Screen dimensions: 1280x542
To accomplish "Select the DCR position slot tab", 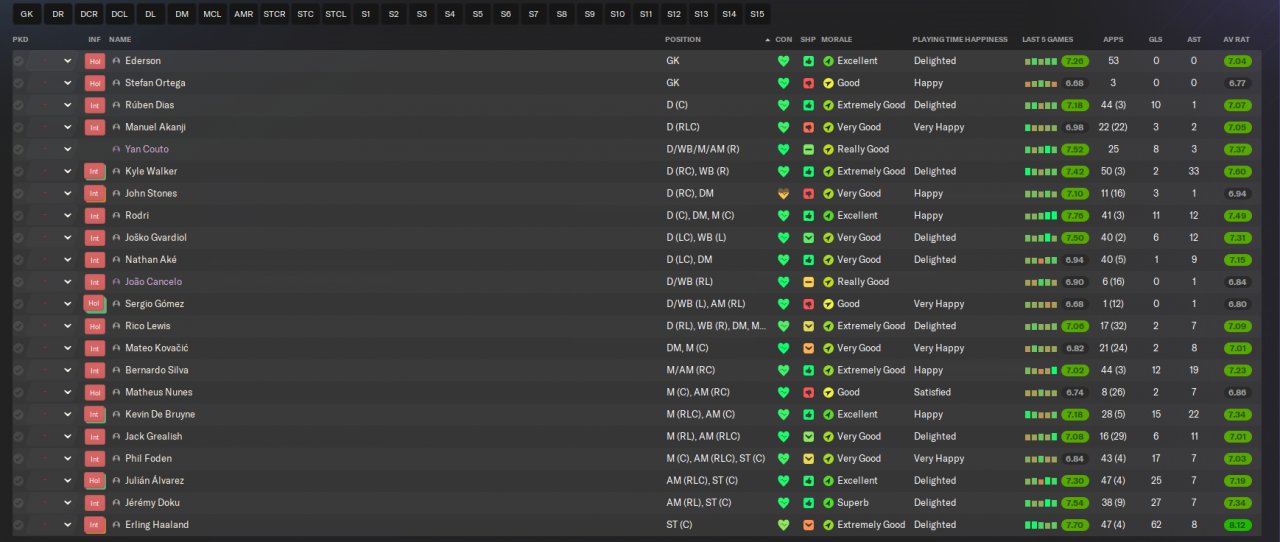I will (x=89, y=14).
